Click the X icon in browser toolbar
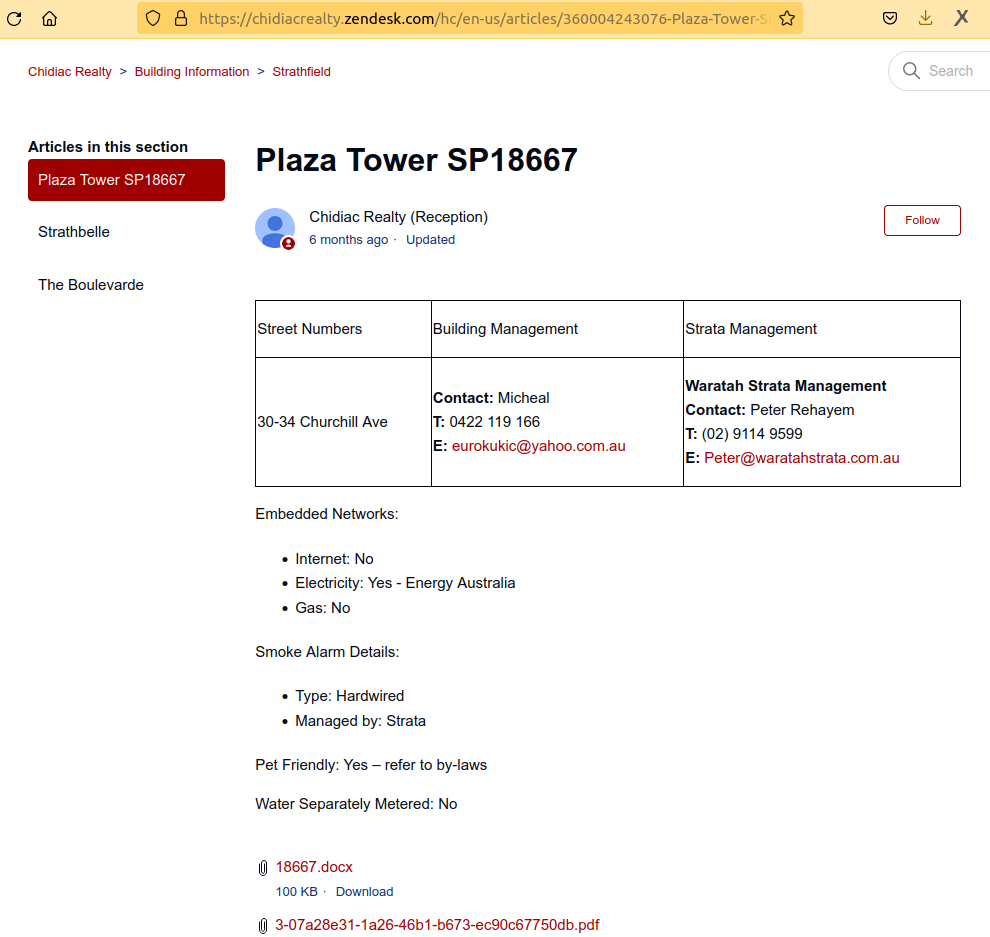Viewport: 990px width, 937px height. [x=961, y=18]
